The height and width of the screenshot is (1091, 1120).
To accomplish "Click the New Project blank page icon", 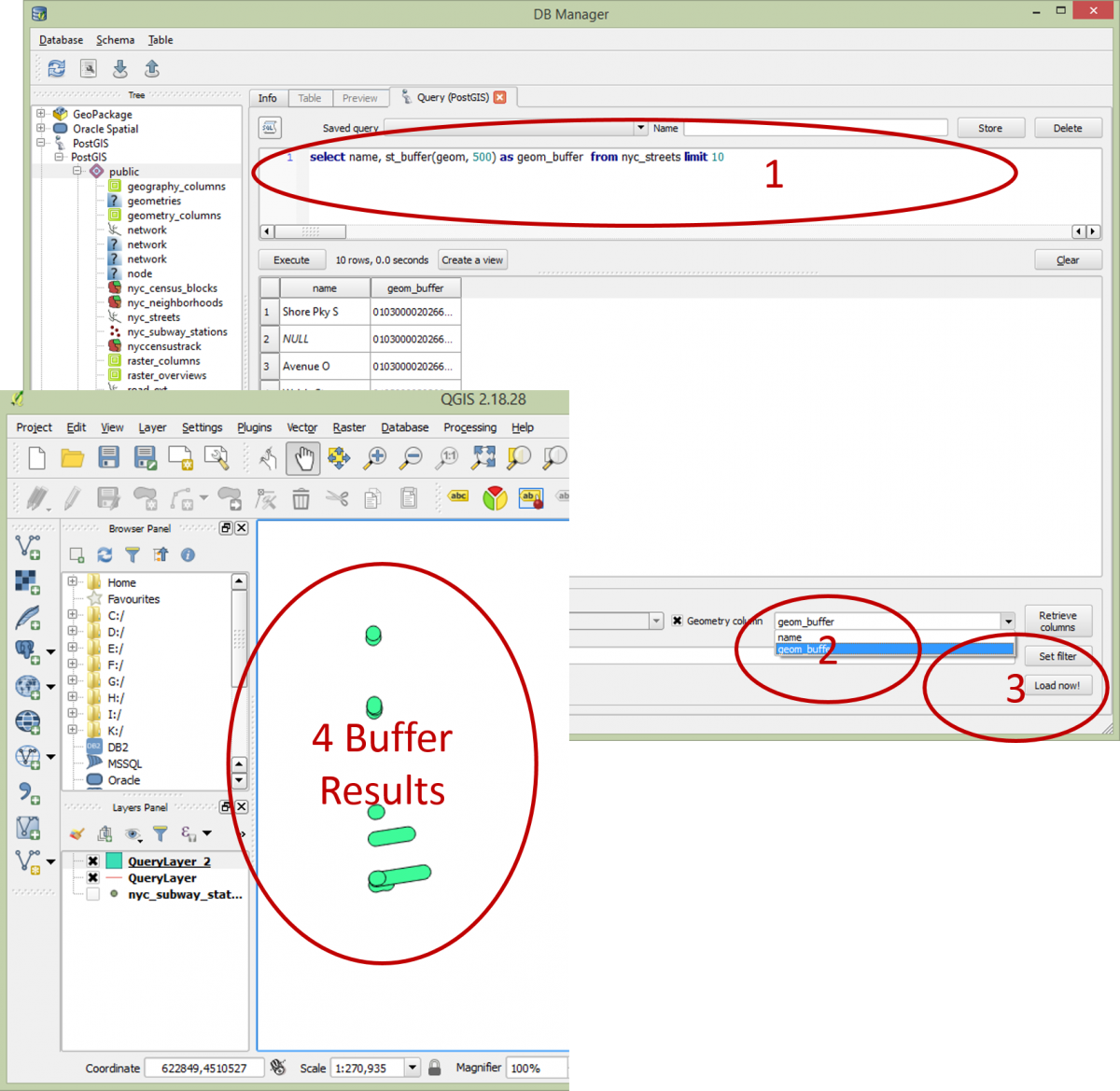I will tap(36, 457).
